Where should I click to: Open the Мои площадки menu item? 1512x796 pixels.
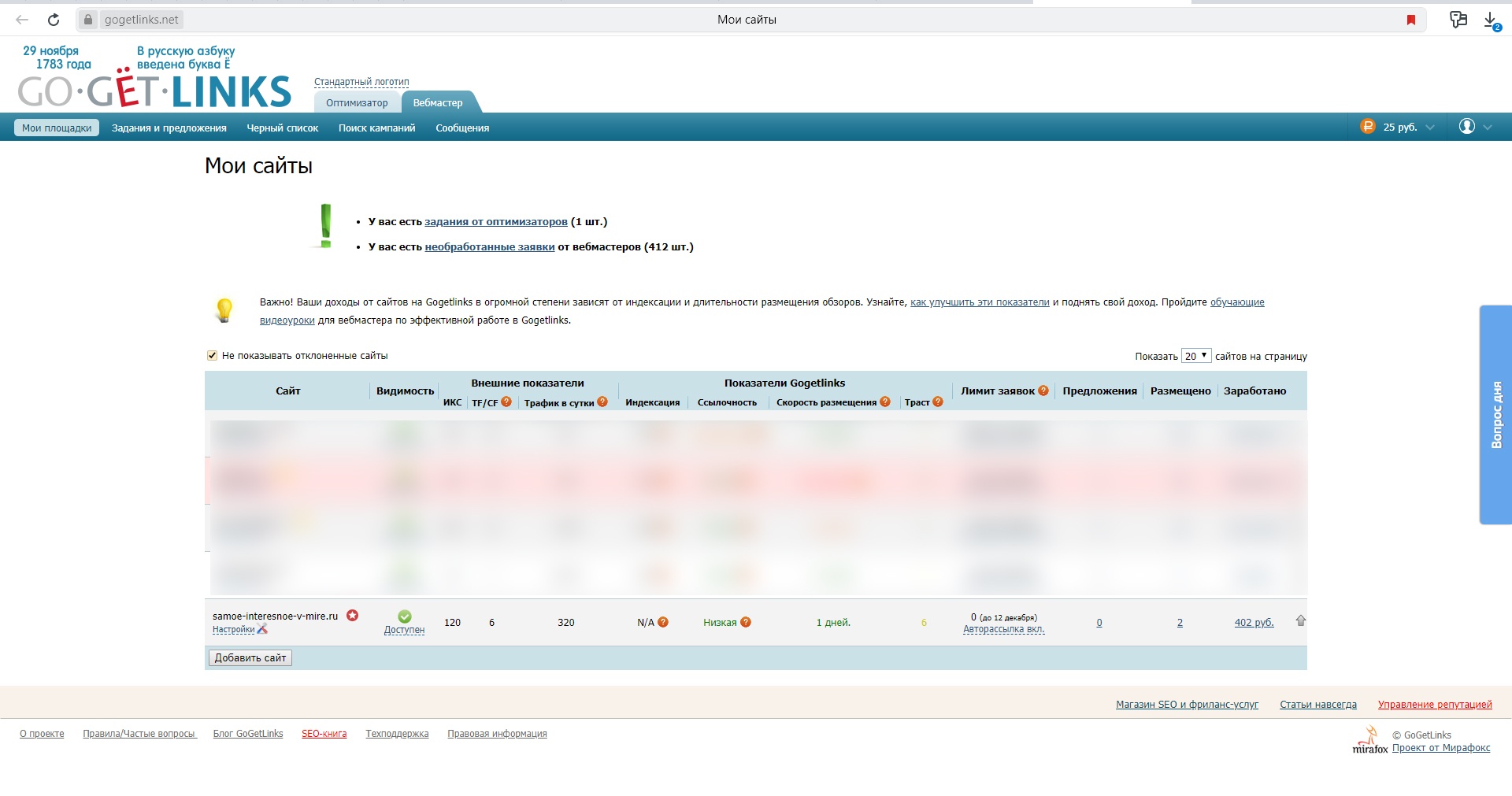click(57, 128)
